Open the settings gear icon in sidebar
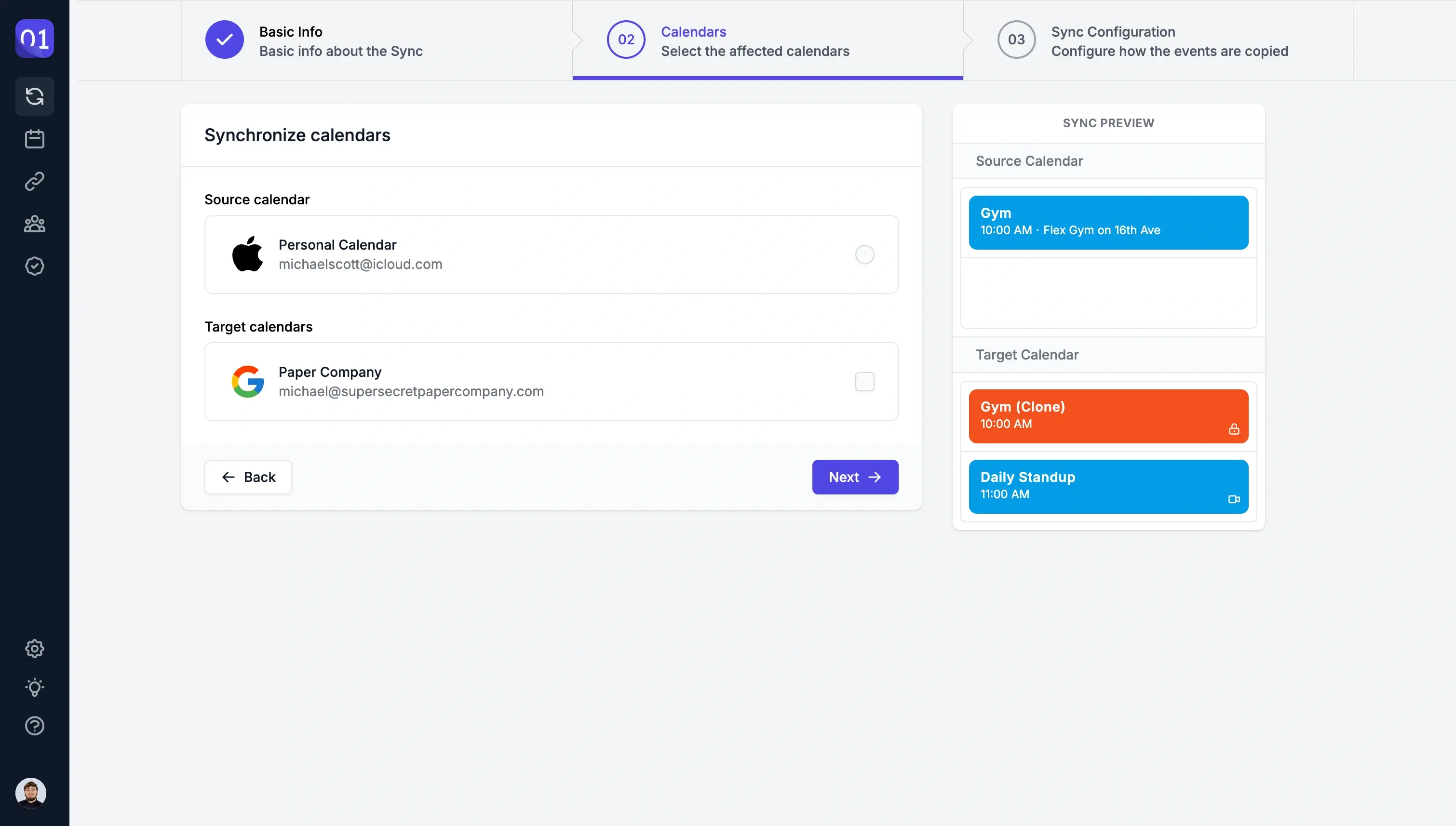This screenshot has height=826, width=1456. [x=34, y=649]
